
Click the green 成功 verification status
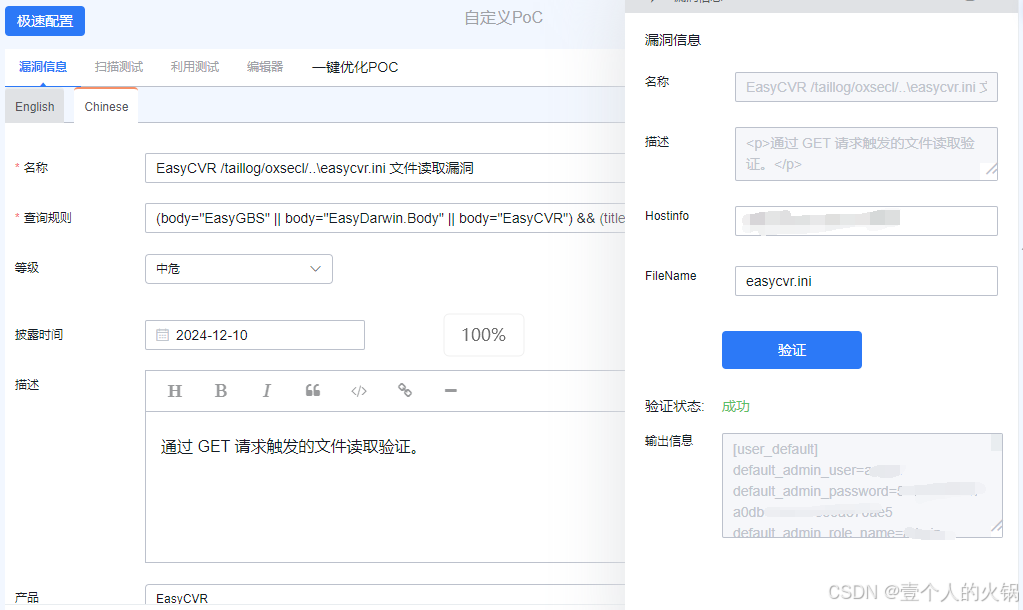(735, 406)
